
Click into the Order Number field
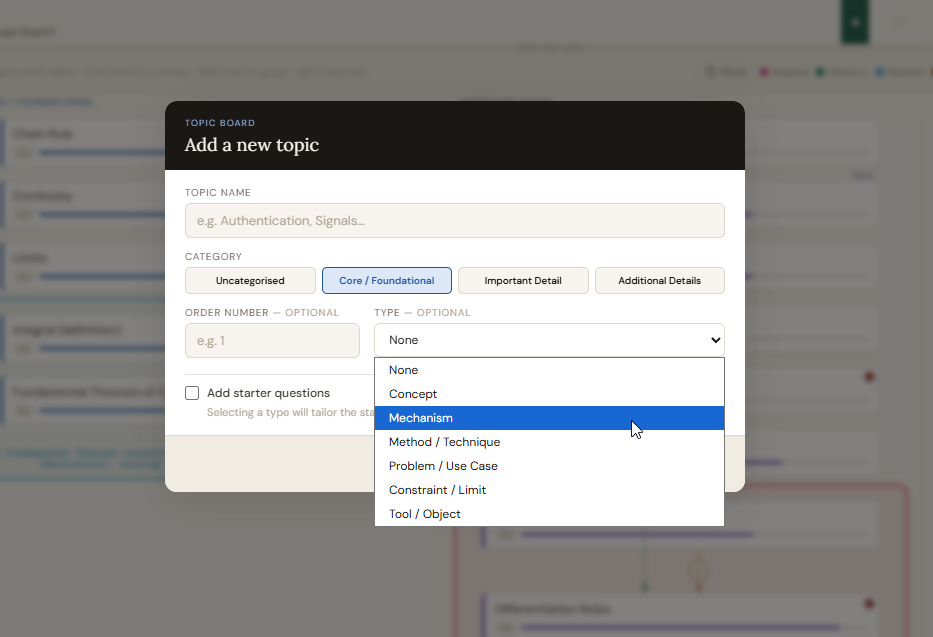(x=272, y=341)
